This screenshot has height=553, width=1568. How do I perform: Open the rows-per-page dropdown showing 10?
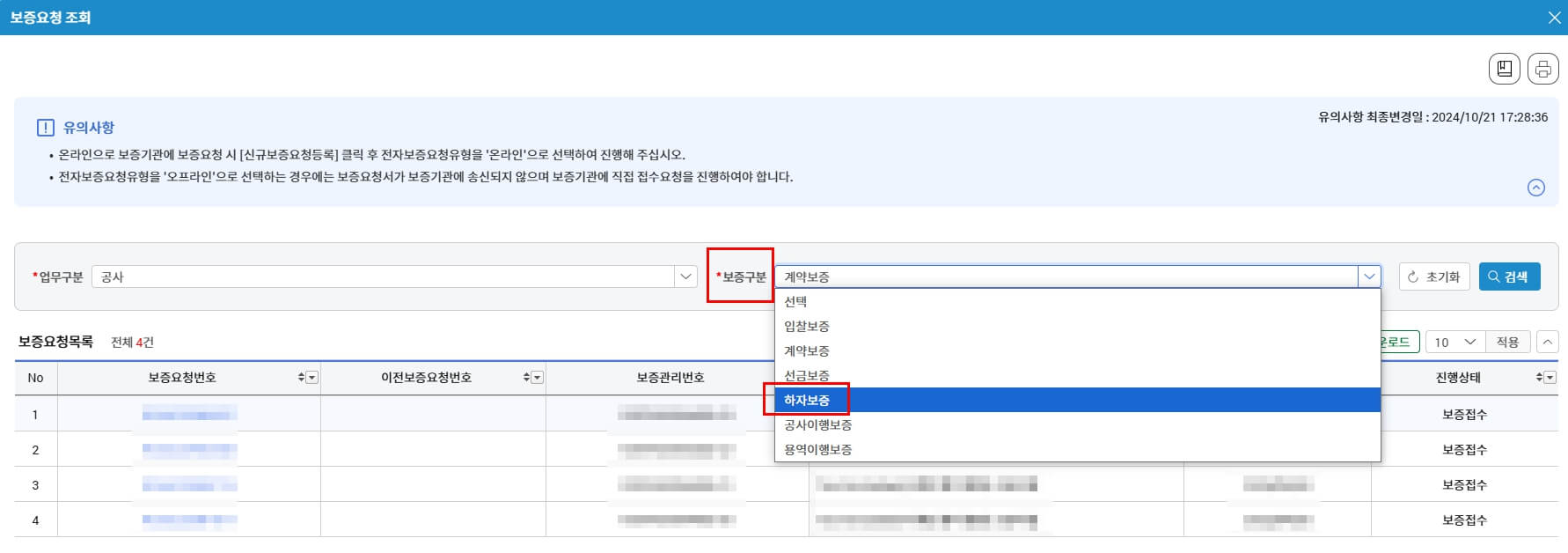1454,342
